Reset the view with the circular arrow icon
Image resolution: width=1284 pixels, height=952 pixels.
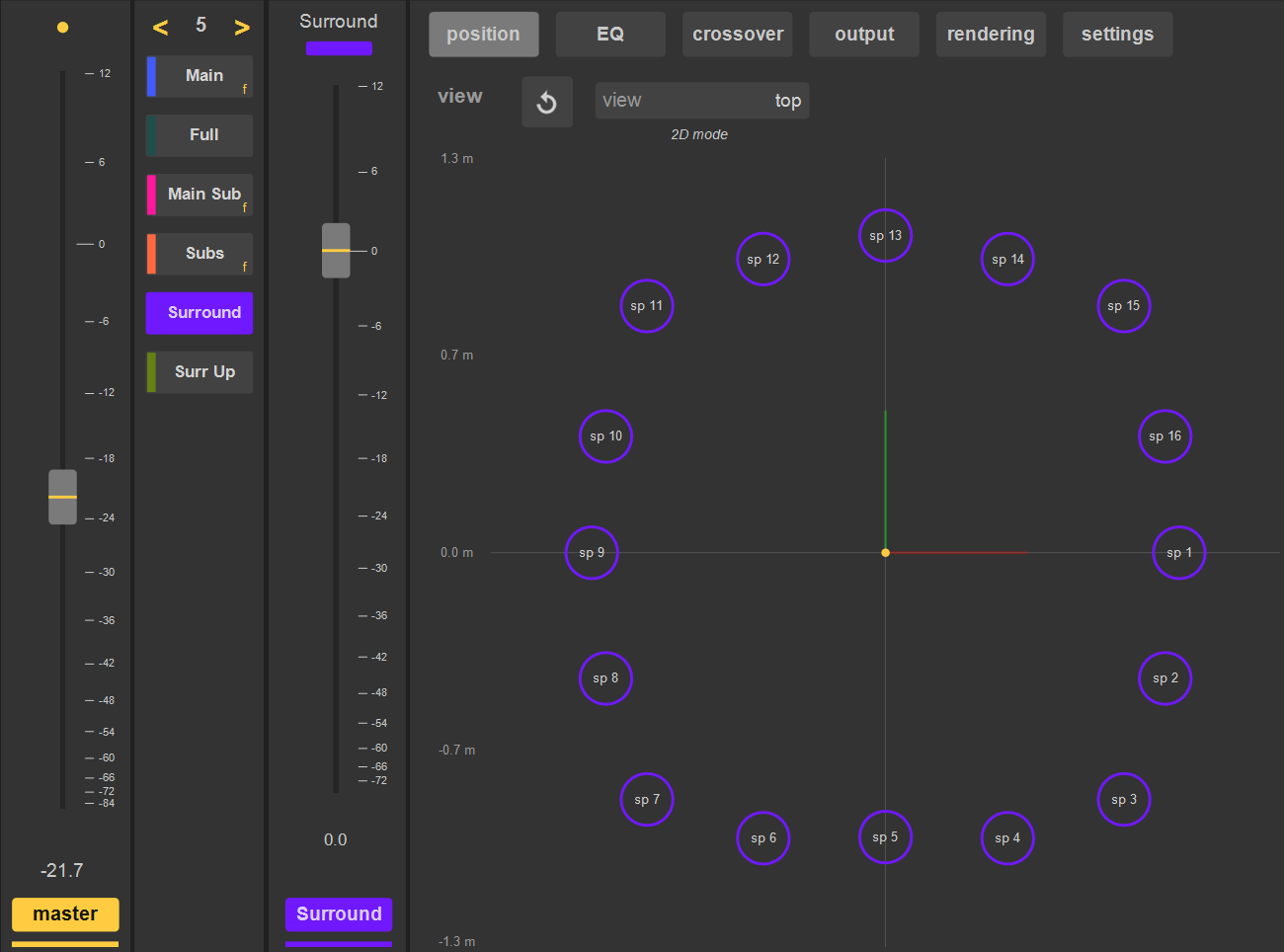point(547,102)
